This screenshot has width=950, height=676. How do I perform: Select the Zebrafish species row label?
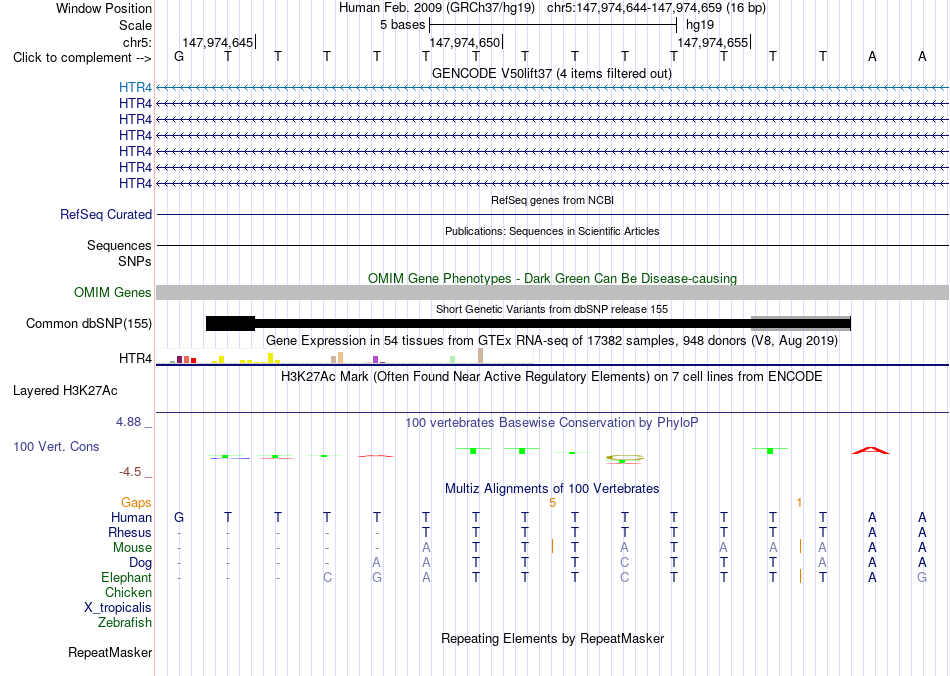pyautogui.click(x=125, y=622)
